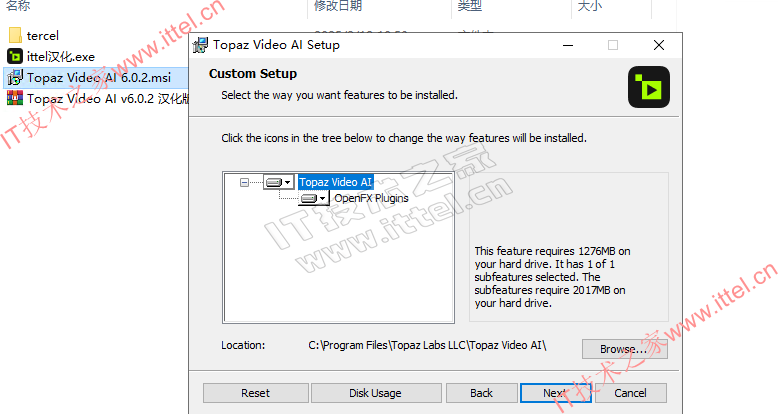778x414 pixels.
Task: Proceed with the Next button
Action: [x=556, y=393]
